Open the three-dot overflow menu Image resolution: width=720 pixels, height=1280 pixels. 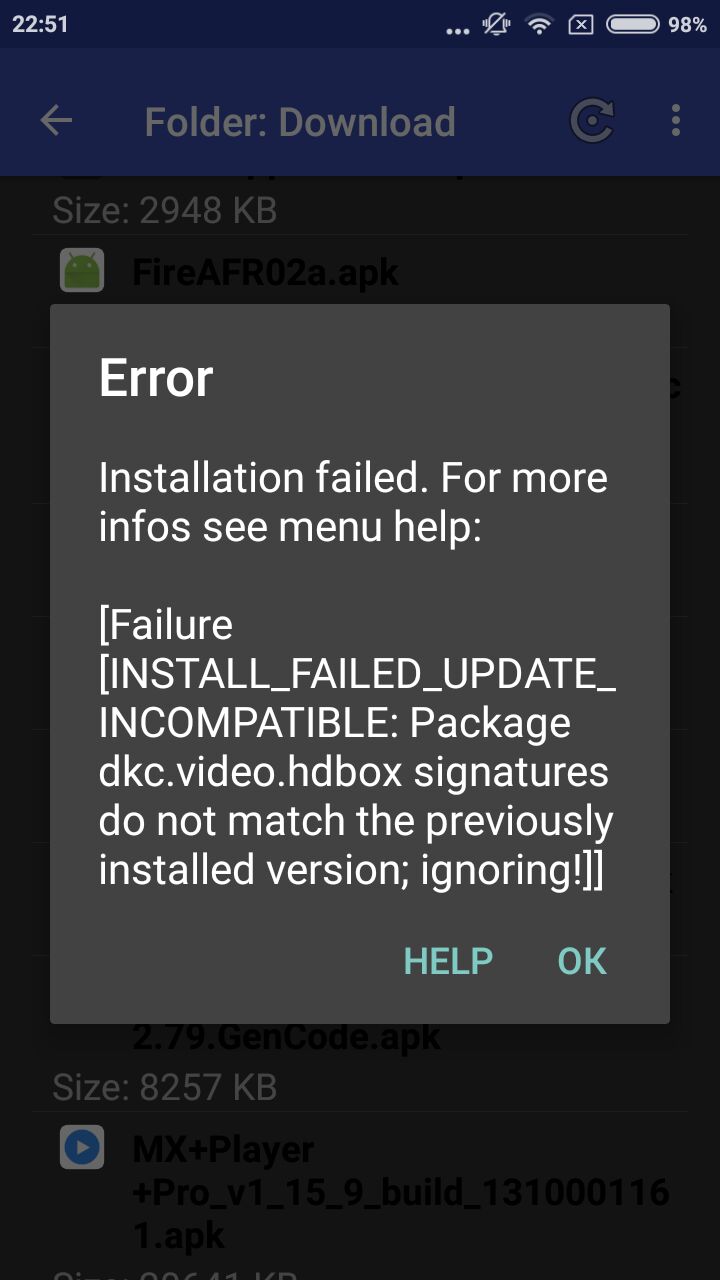tap(676, 121)
